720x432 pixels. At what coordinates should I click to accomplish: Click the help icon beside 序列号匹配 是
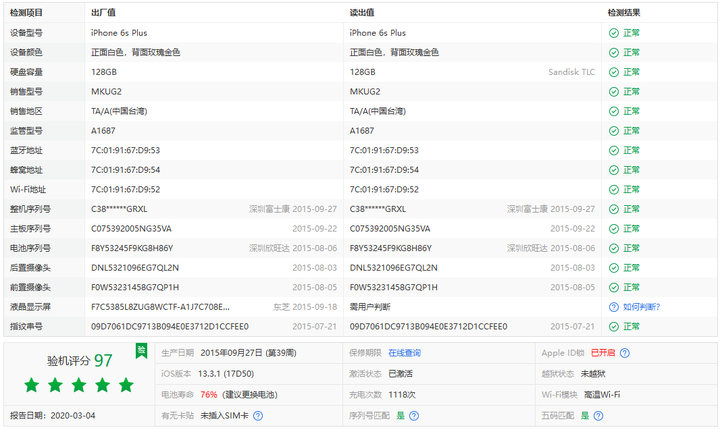414,416
